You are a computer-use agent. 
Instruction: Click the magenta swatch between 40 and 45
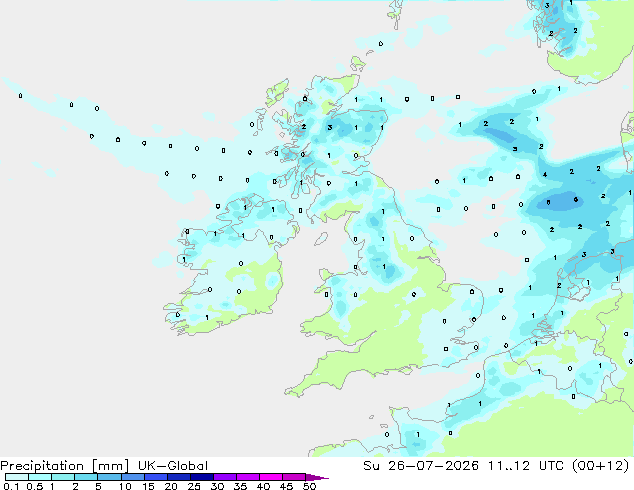pos(271,477)
